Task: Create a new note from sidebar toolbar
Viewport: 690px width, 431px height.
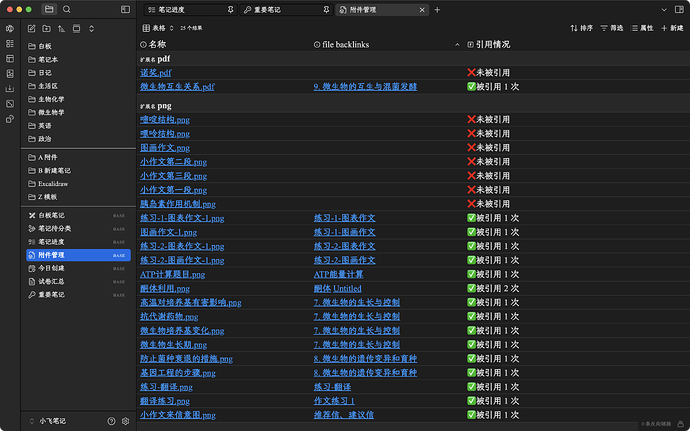Action: (x=31, y=28)
